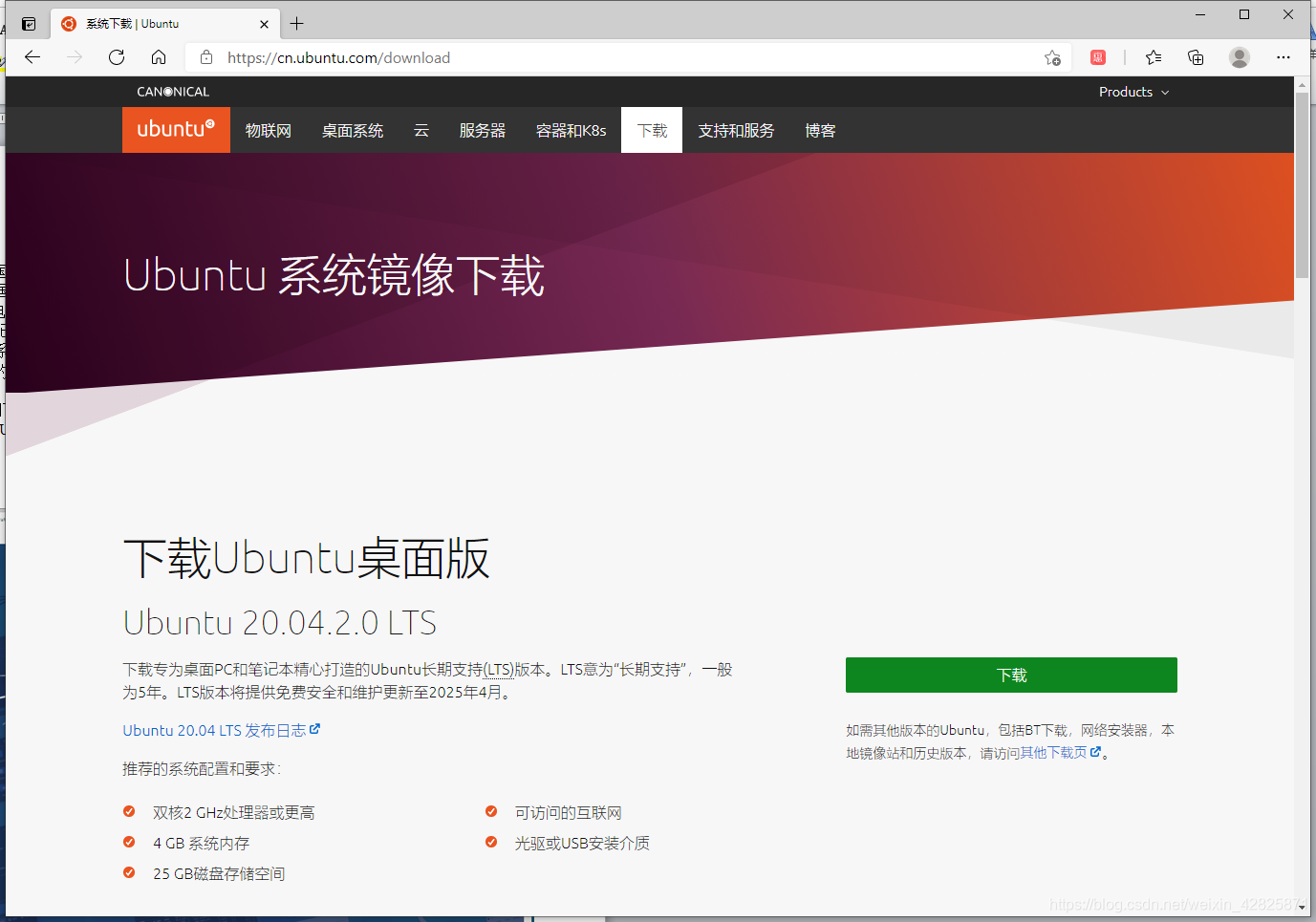Select the 下载 navigation tab
Viewport: 1316px width, 922px height.
point(652,130)
